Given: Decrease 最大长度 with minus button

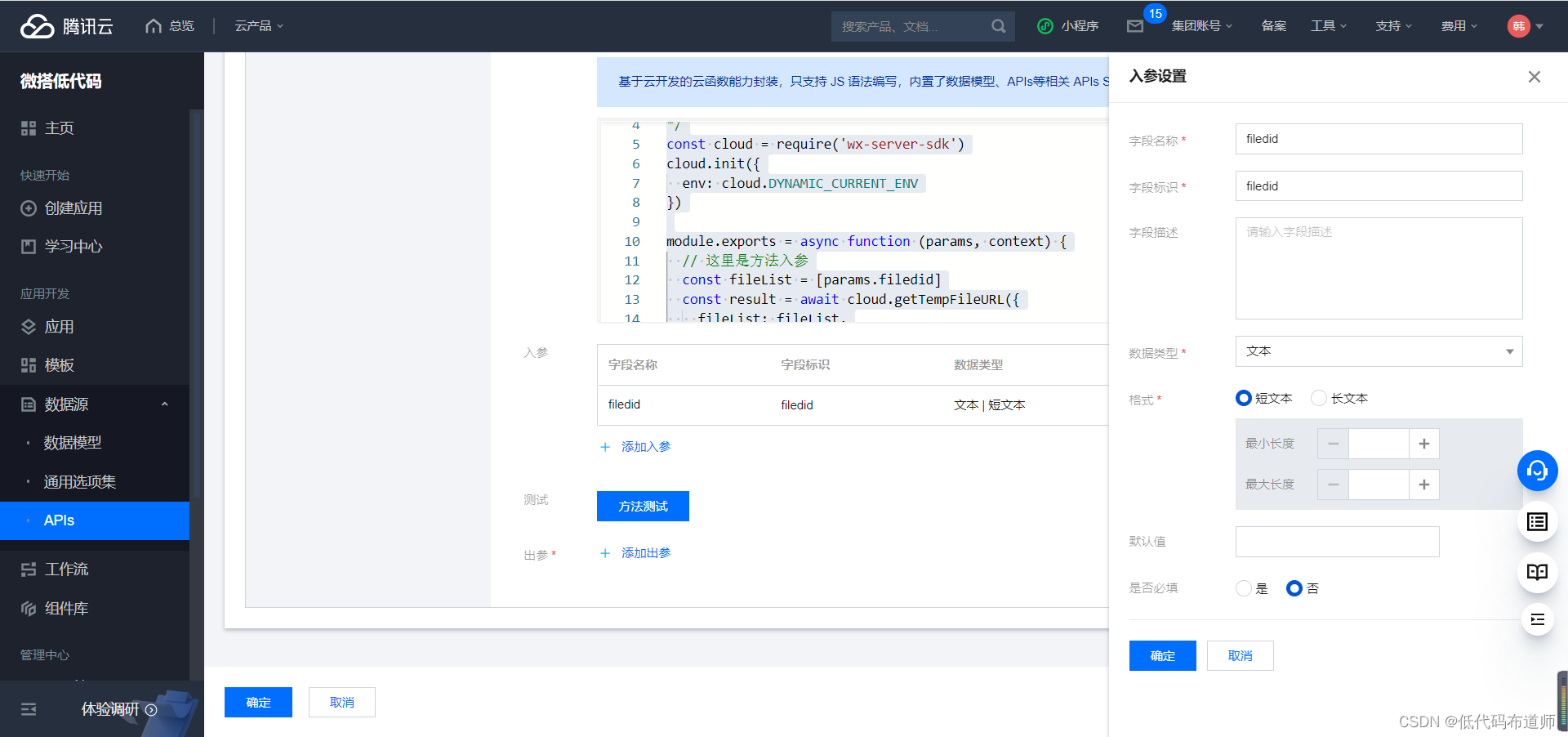Looking at the screenshot, I should (1334, 485).
